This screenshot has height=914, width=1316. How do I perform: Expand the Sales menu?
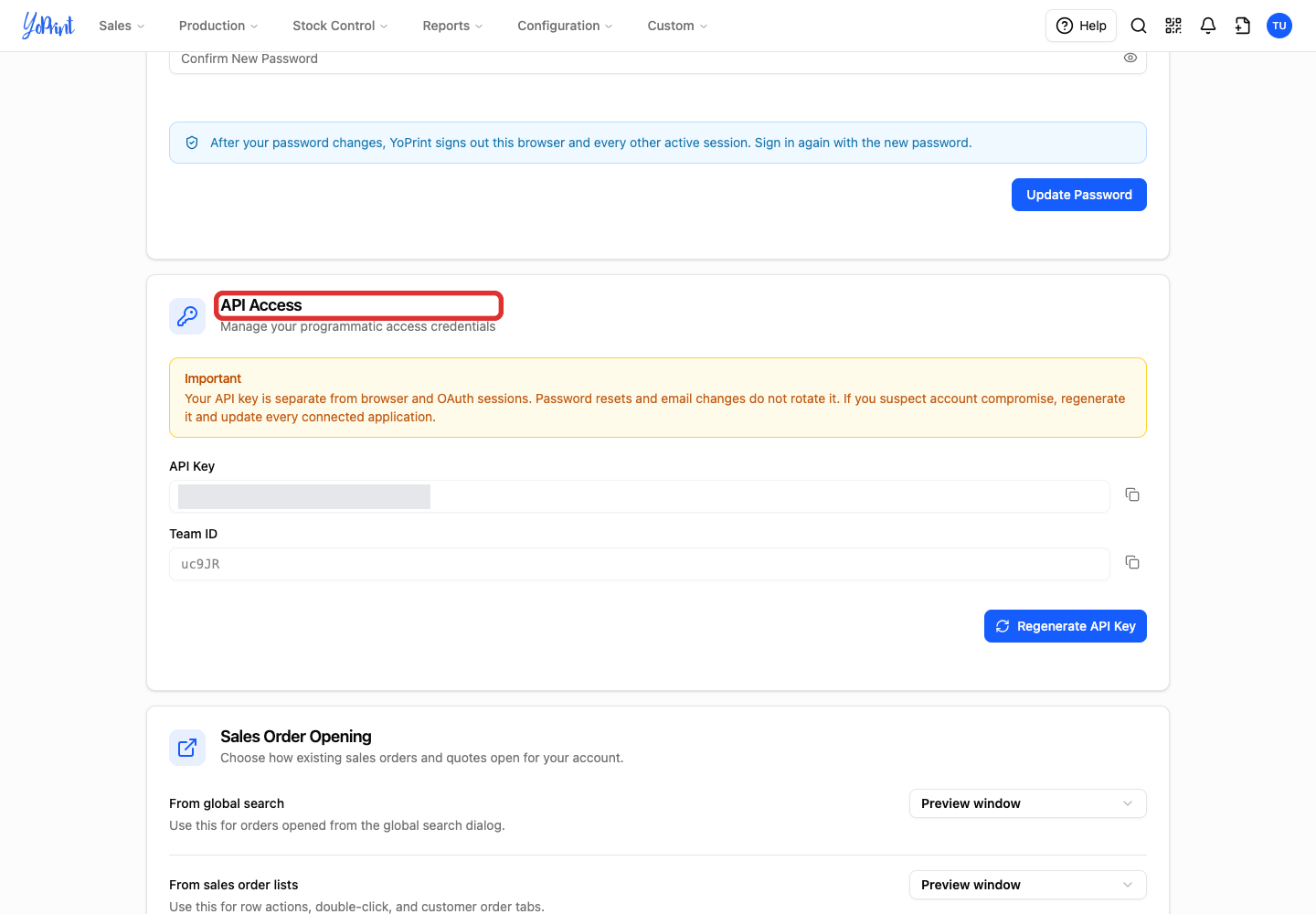(x=122, y=26)
